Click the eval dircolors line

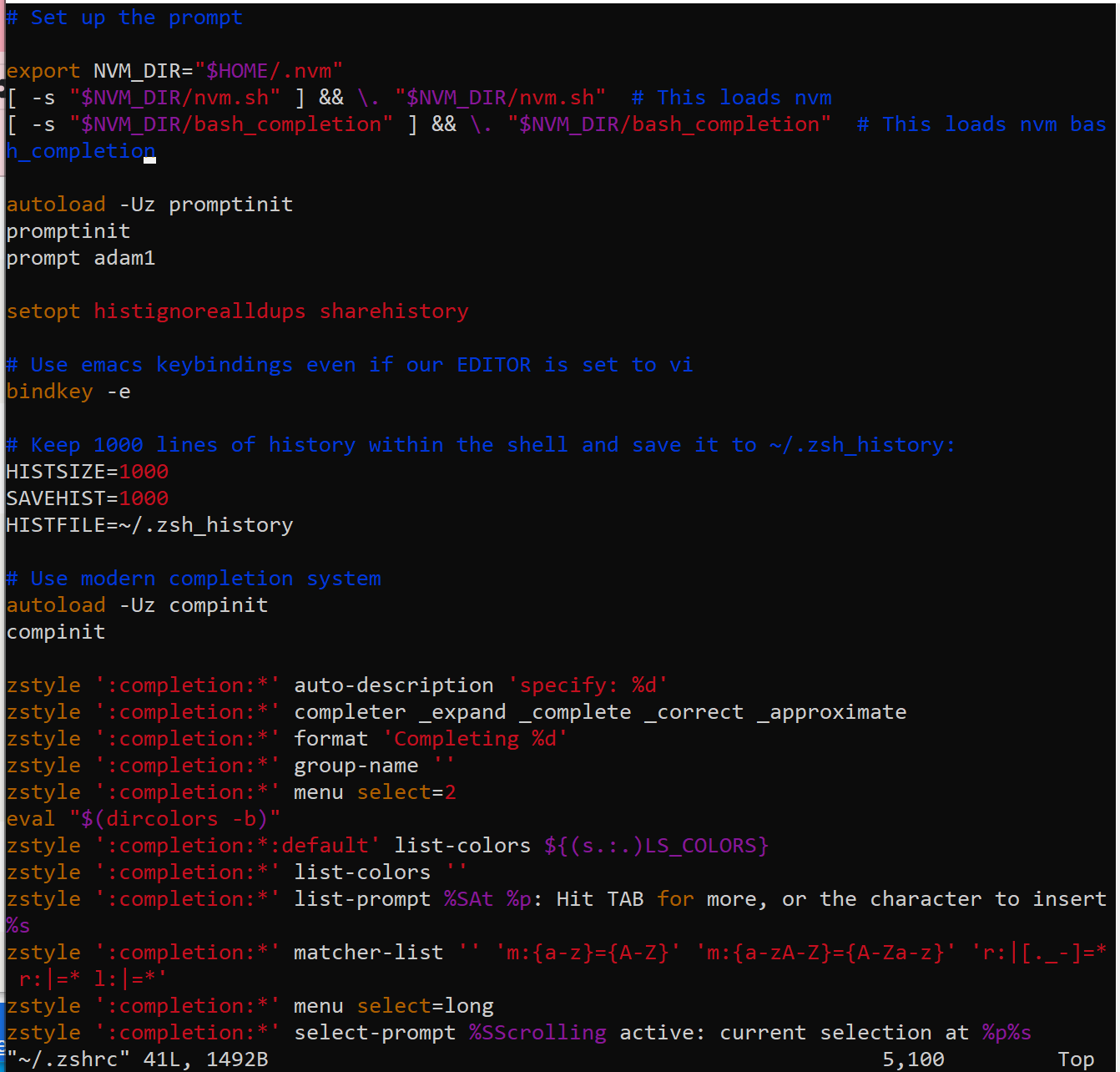[144, 819]
